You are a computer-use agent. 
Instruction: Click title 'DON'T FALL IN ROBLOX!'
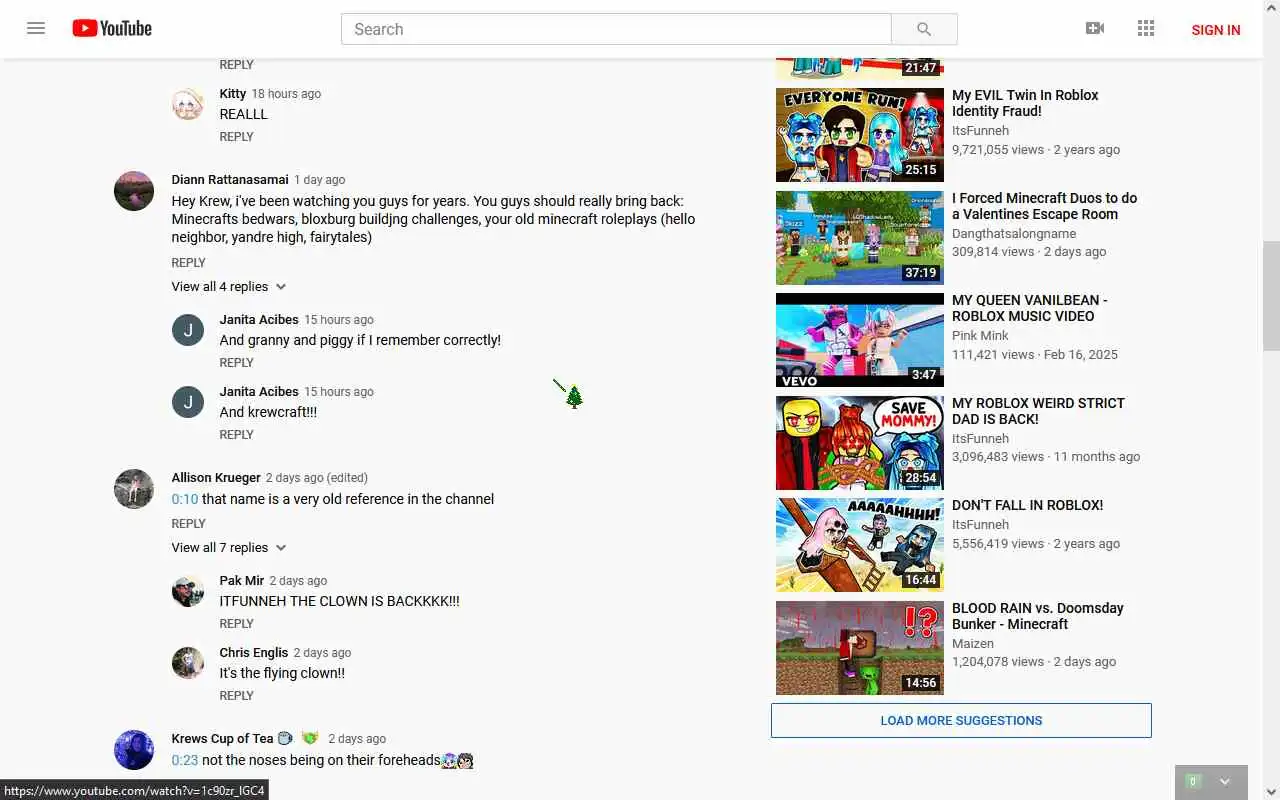click(x=1028, y=505)
